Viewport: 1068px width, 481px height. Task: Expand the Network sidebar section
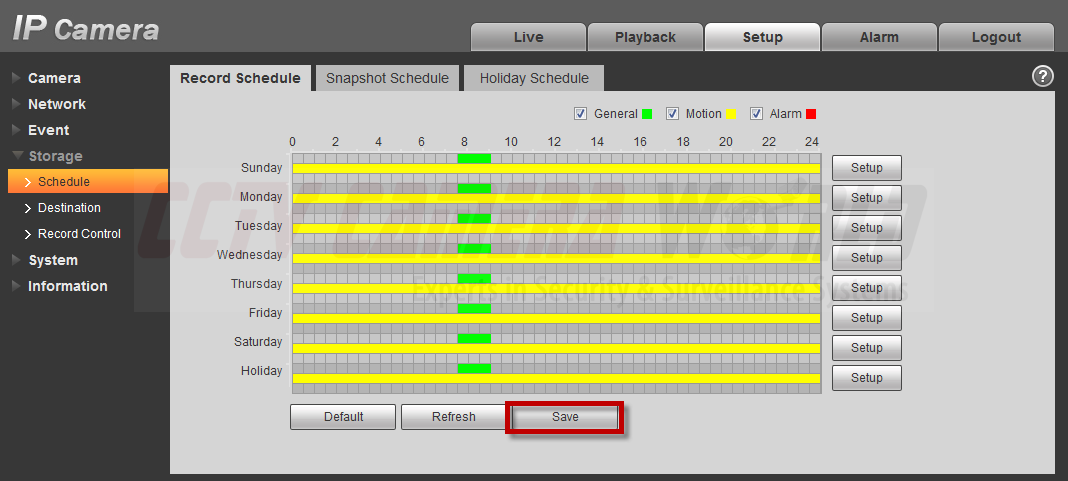point(56,104)
